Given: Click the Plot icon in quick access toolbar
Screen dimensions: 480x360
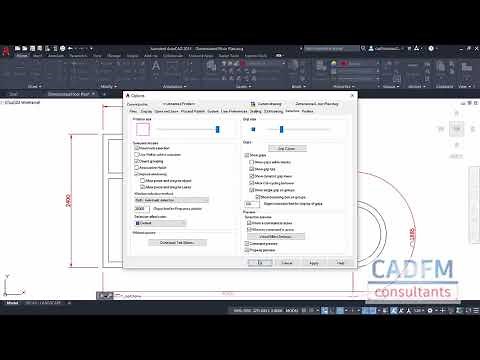Looking at the screenshot, I should click(x=62, y=48).
